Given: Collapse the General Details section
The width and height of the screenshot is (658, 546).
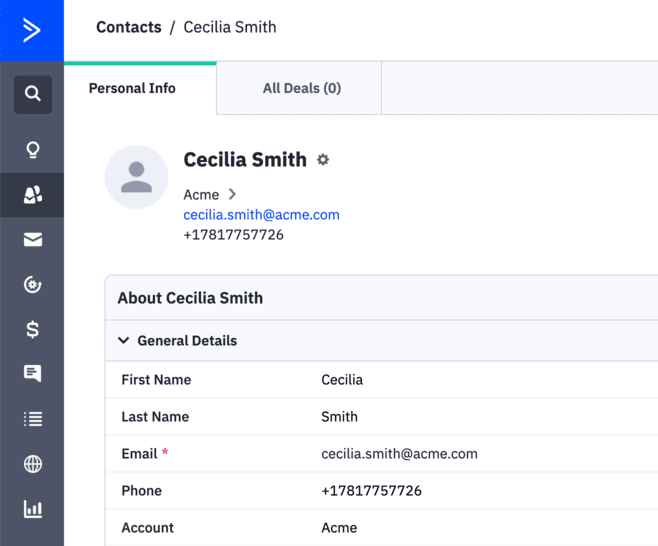Looking at the screenshot, I should pyautogui.click(x=124, y=341).
